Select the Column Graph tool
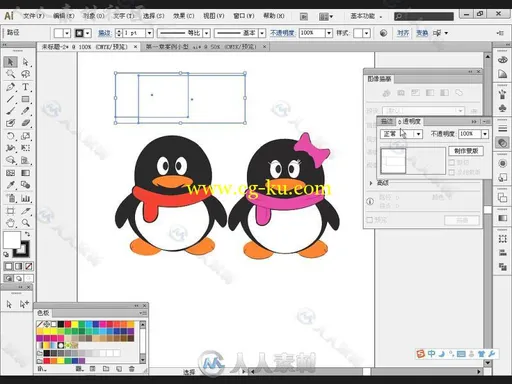This screenshot has width=512, height=384. pos(25,198)
